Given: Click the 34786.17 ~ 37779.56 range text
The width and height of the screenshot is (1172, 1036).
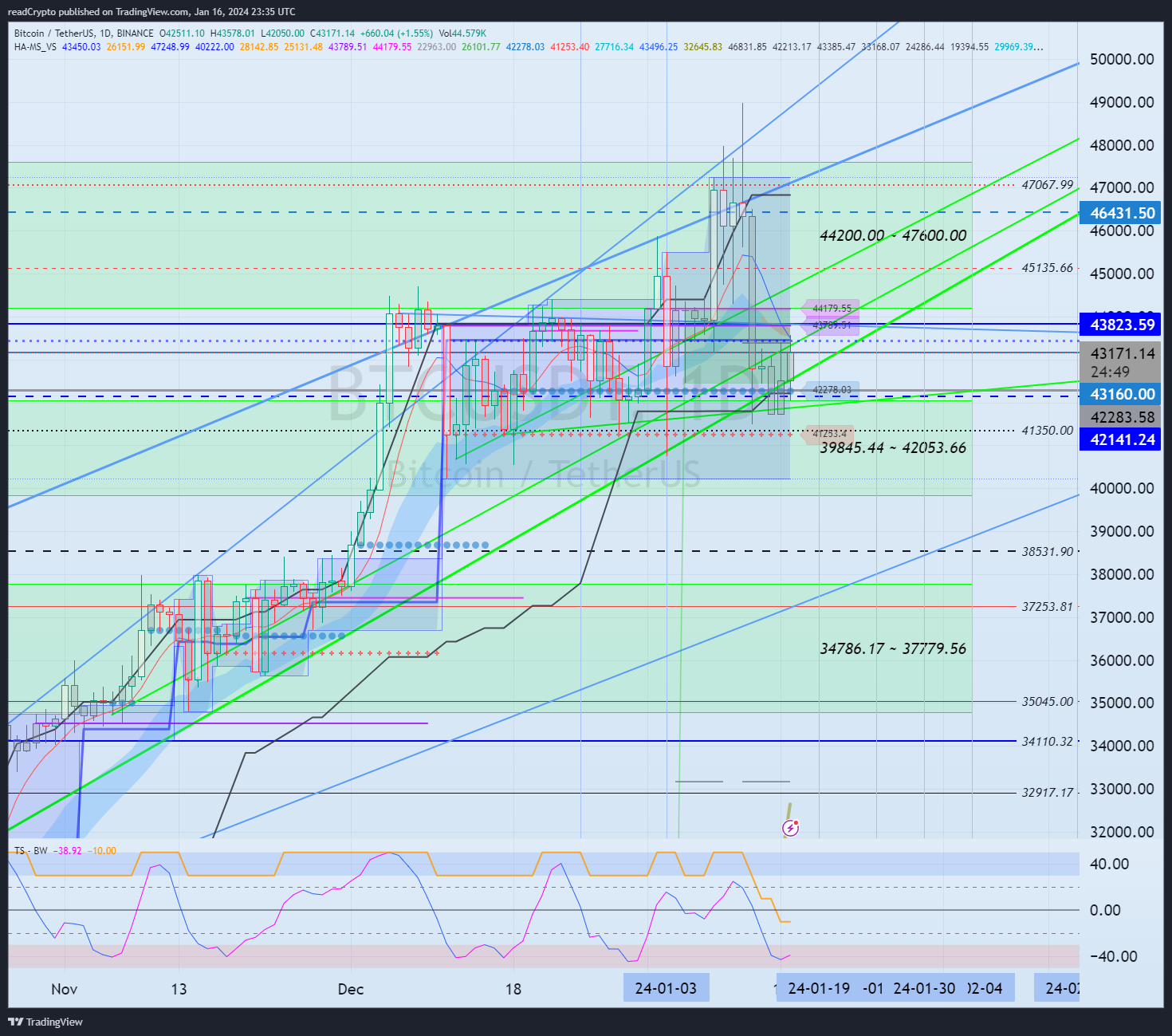Looking at the screenshot, I should pos(893,648).
